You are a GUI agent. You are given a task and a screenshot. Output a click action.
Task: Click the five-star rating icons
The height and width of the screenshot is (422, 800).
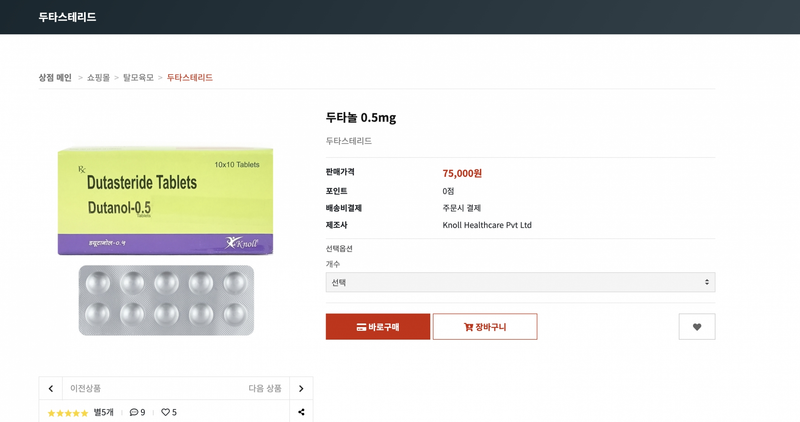[x=68, y=412]
